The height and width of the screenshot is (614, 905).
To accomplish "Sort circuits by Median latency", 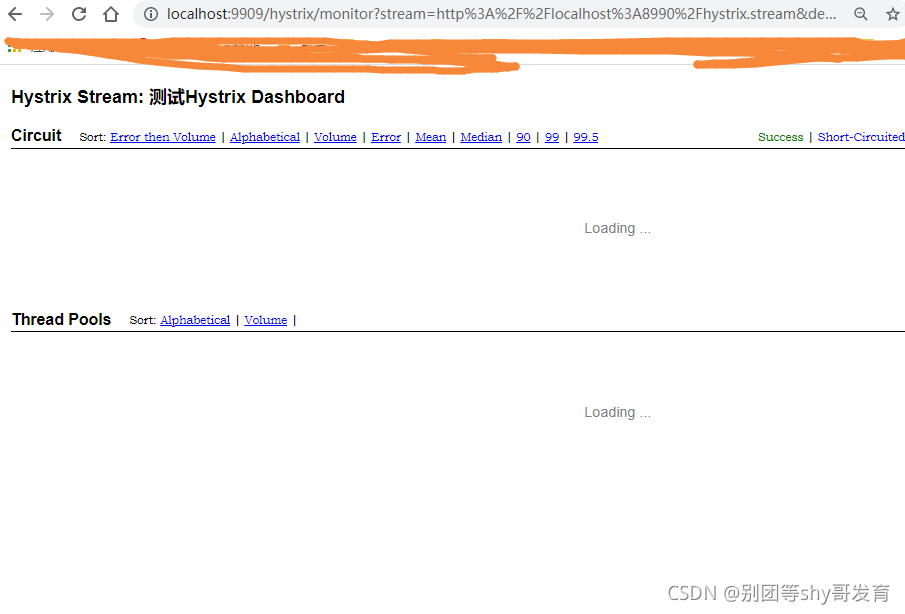I will tap(481, 137).
